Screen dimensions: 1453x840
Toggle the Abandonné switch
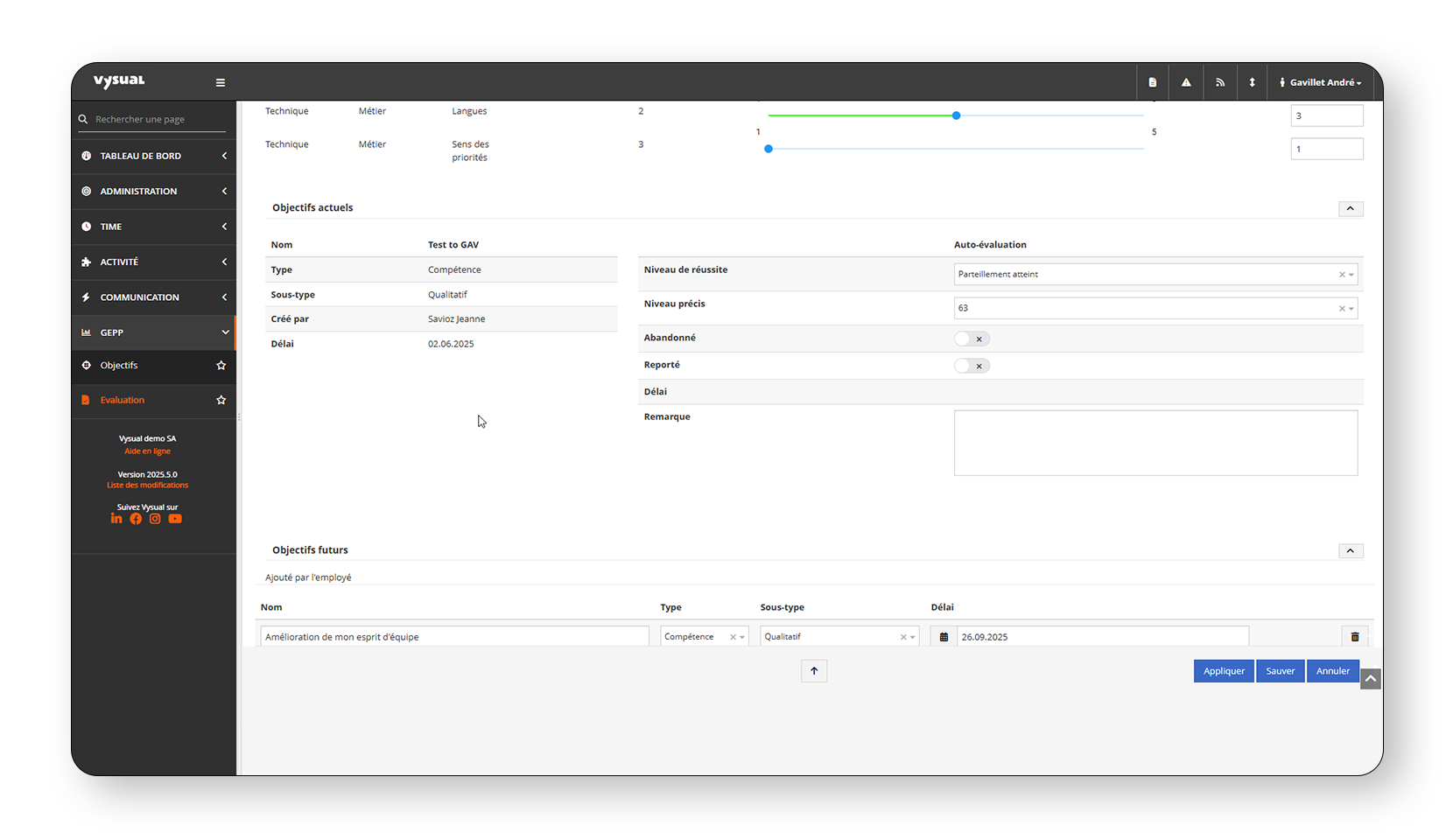(972, 339)
